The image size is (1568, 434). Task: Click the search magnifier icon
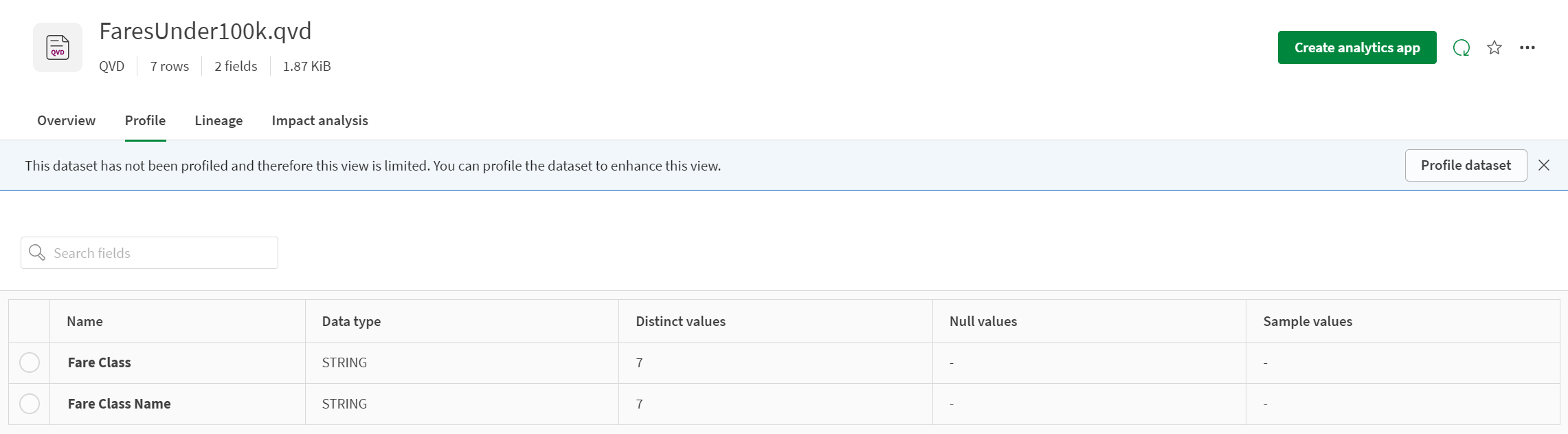[37, 253]
